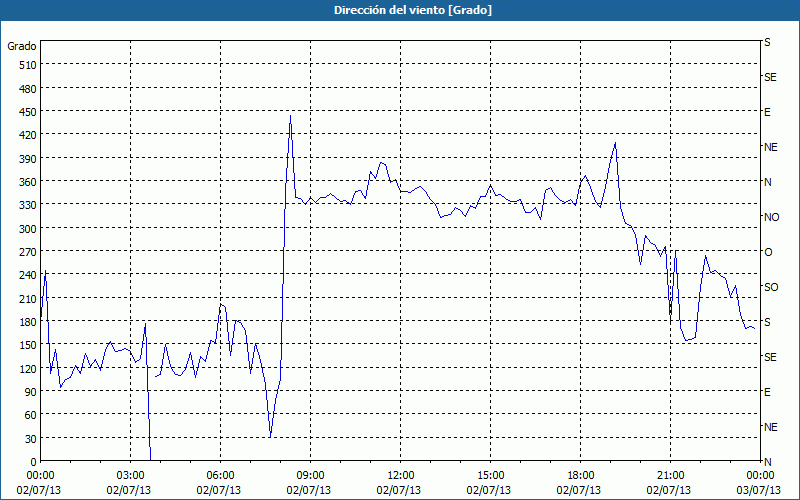Viewport: 800px width, 500px height.
Task: Select the "18:00" time axis label
Action: [580, 476]
